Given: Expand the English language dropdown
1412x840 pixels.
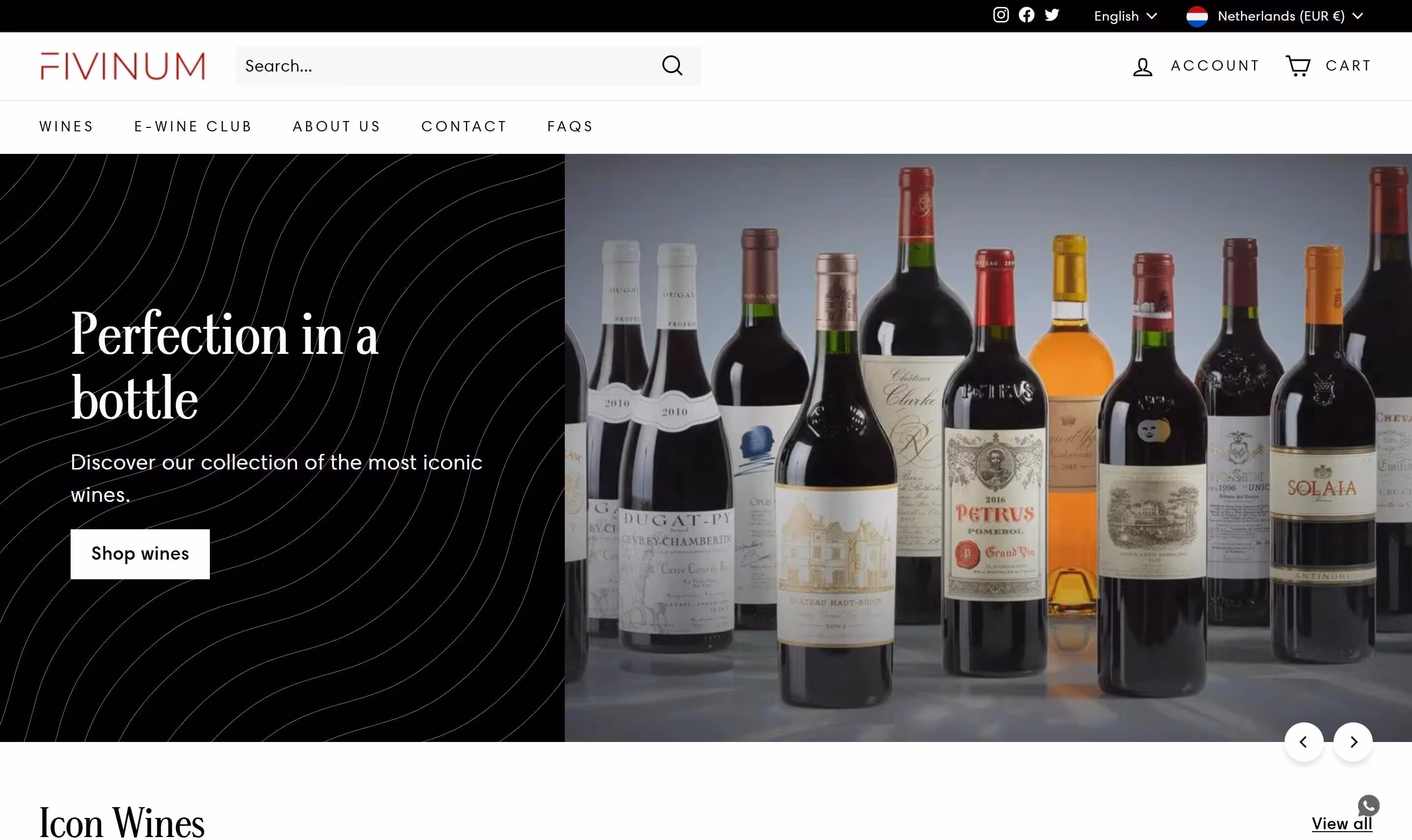Looking at the screenshot, I should [x=1126, y=16].
